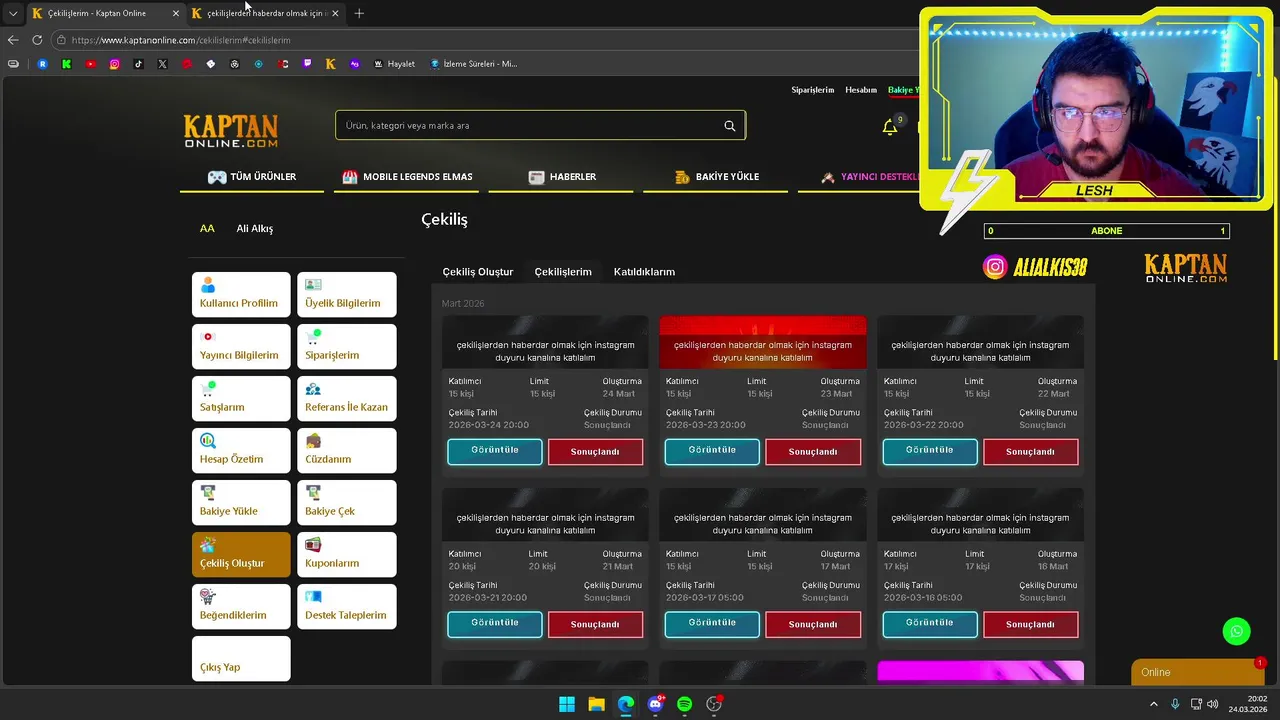Click Görüntüle for 21 Mart giveaway
This screenshot has width=1280, height=720.
tap(495, 624)
